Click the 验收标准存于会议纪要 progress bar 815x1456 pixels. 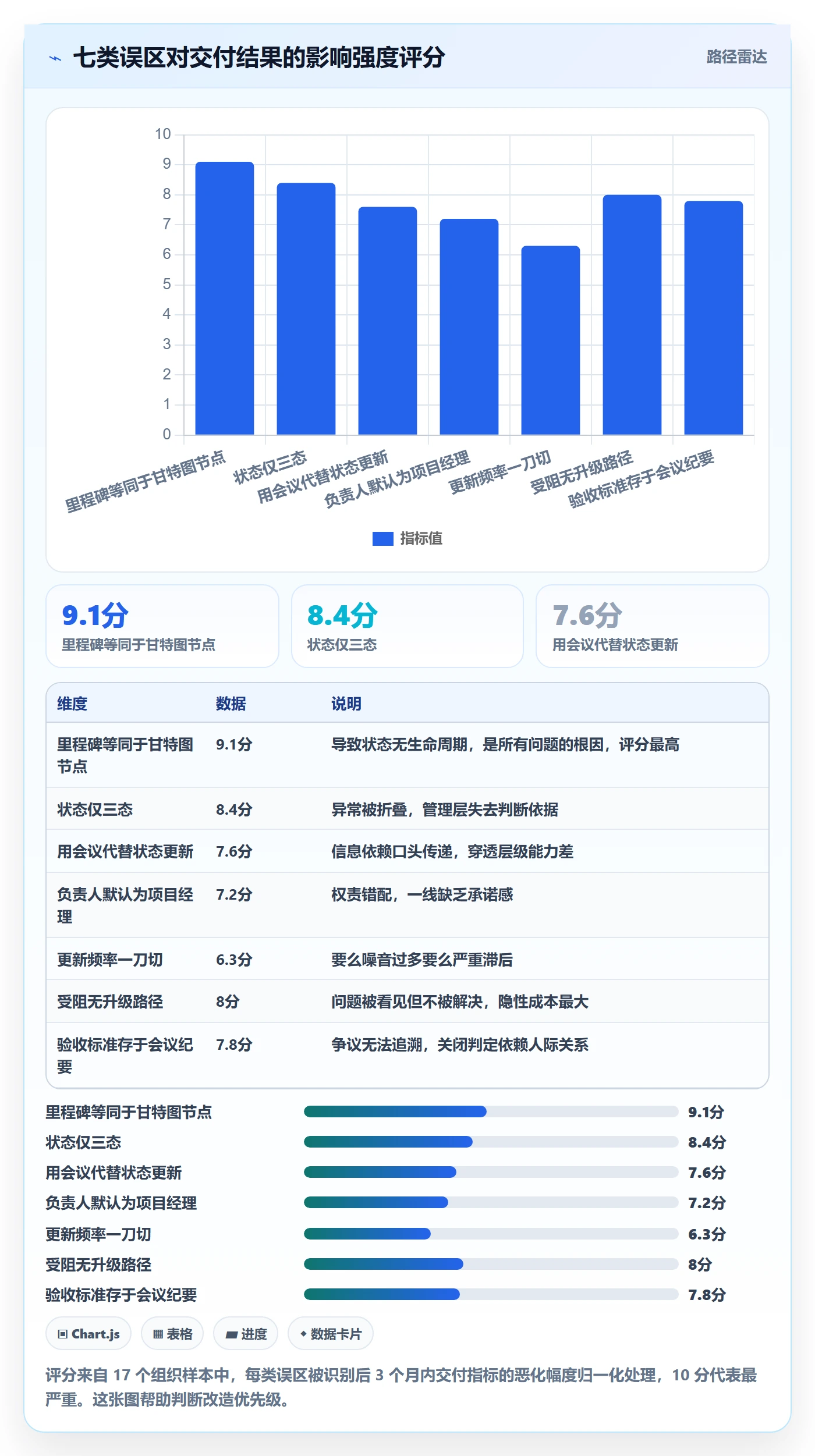491,1294
